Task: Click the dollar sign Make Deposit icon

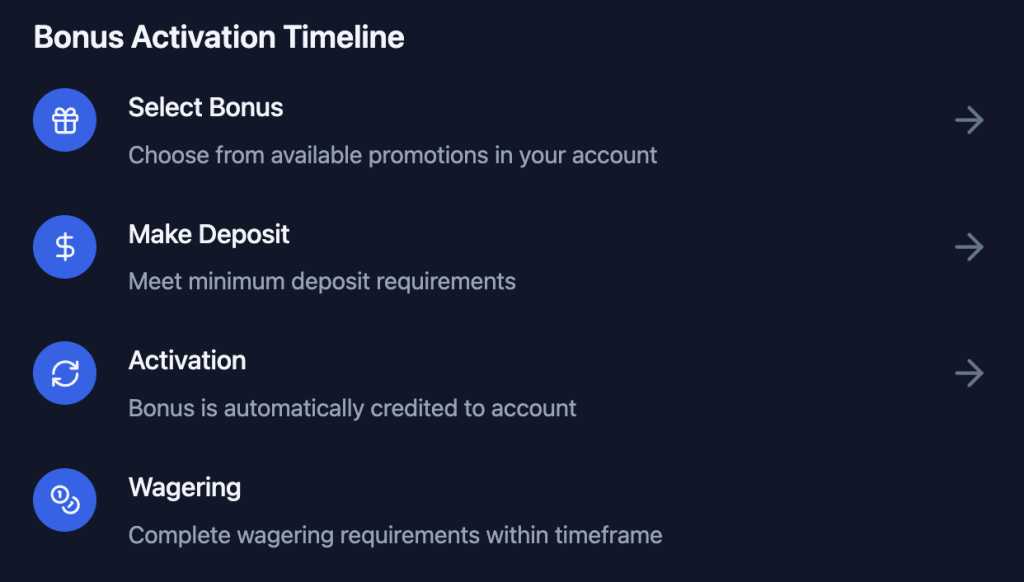Action: (x=65, y=247)
